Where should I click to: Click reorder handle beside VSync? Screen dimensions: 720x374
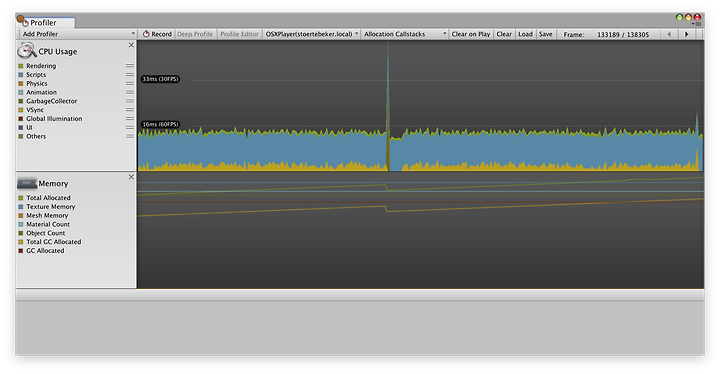click(x=130, y=110)
